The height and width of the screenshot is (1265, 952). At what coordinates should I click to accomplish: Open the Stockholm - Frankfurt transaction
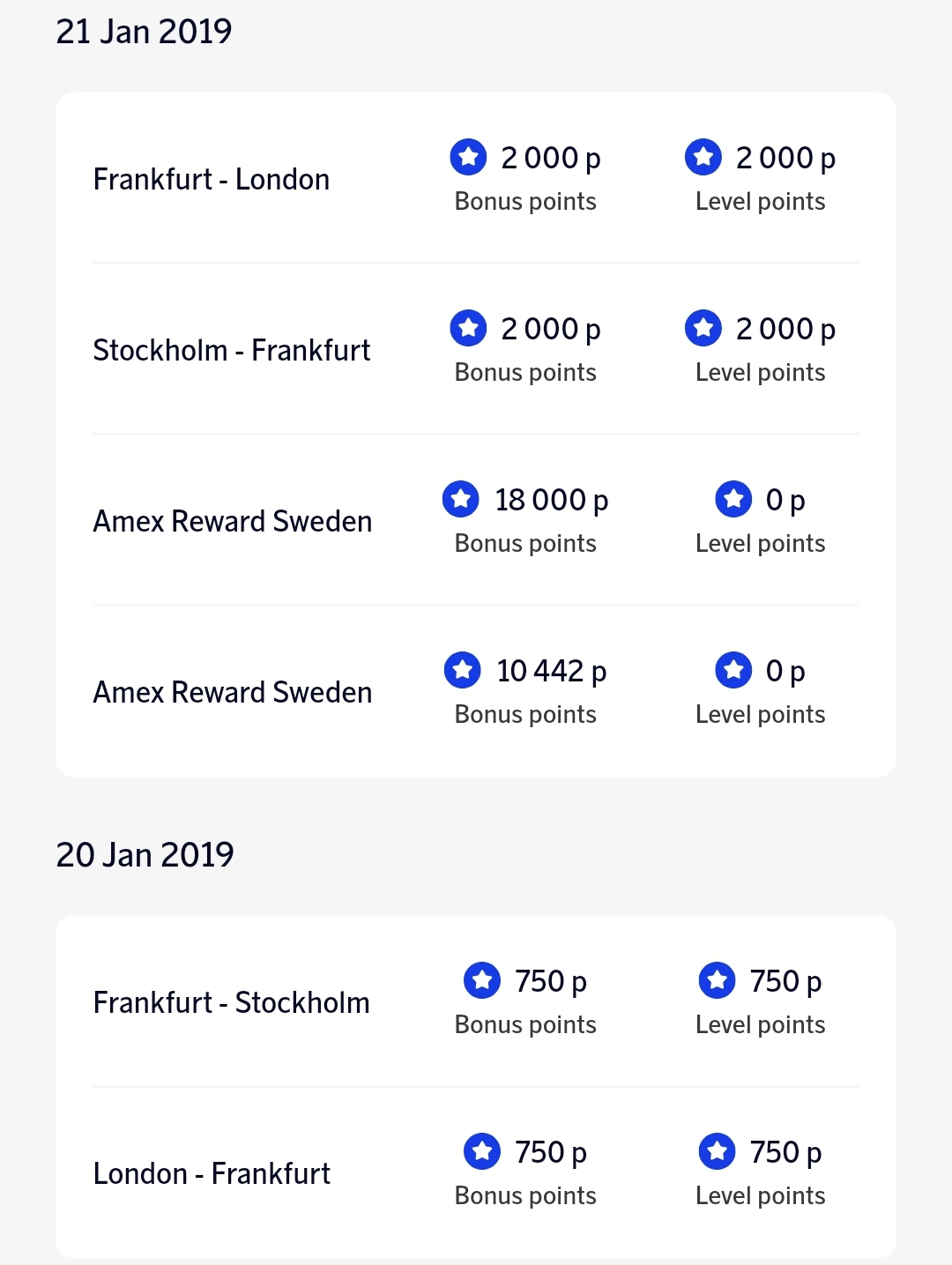click(x=232, y=351)
